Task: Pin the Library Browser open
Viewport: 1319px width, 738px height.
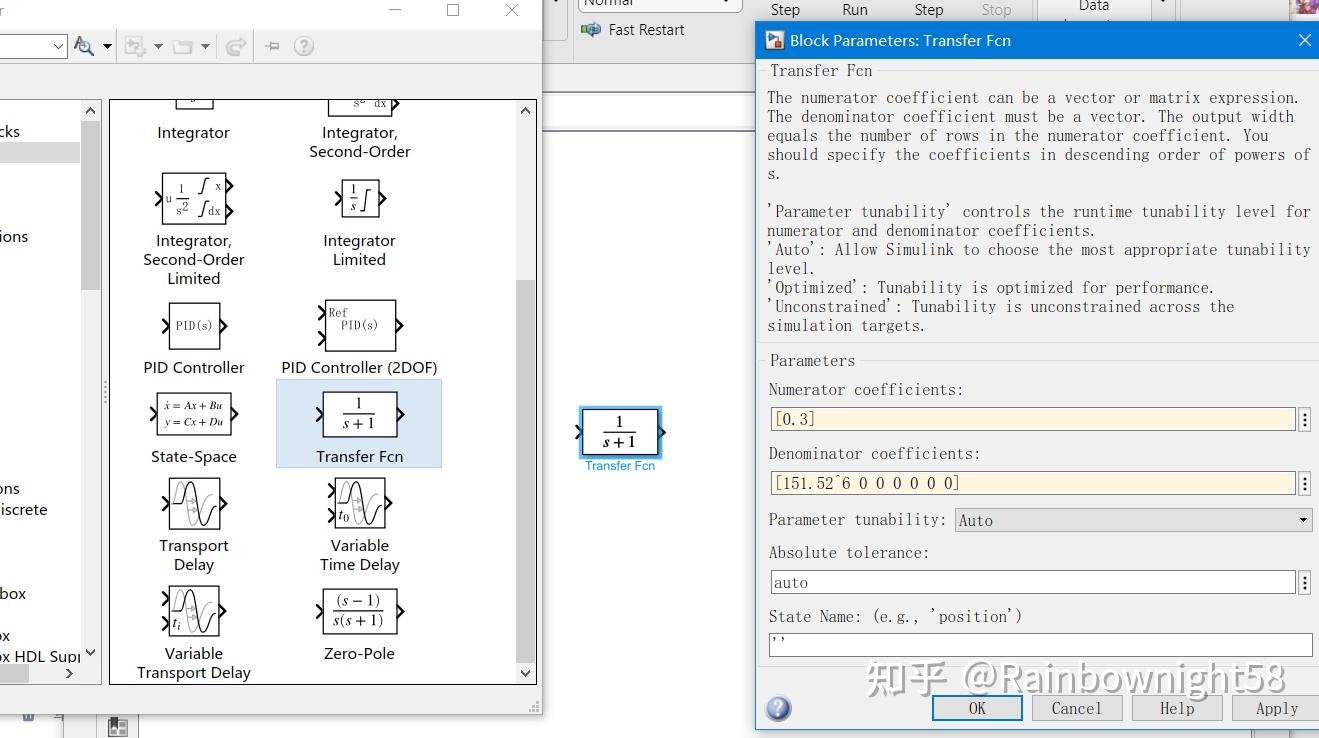Action: pyautogui.click(x=271, y=45)
